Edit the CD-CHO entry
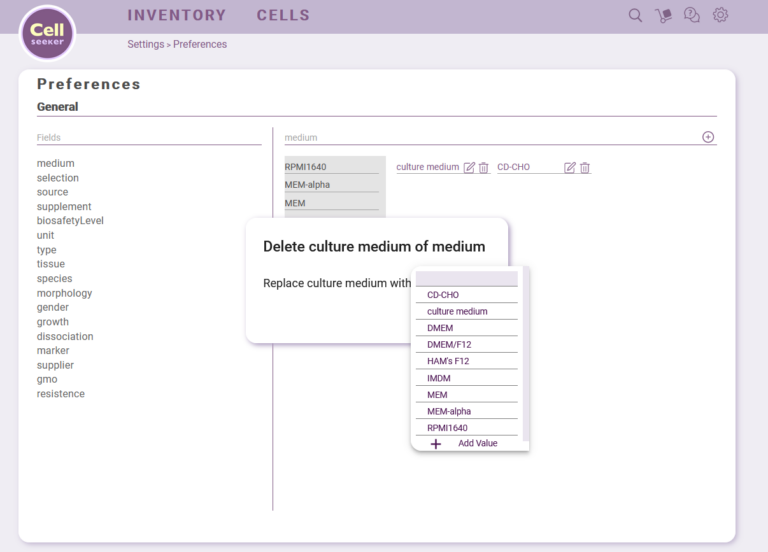This screenshot has width=768, height=552. point(570,168)
